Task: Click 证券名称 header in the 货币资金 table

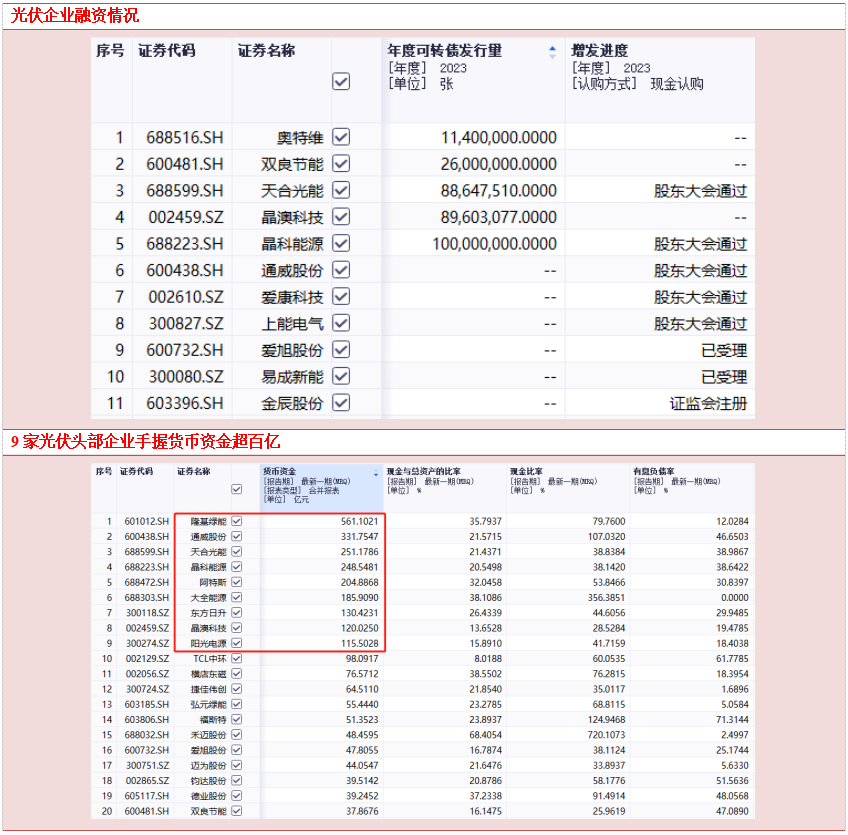Action: [x=194, y=471]
